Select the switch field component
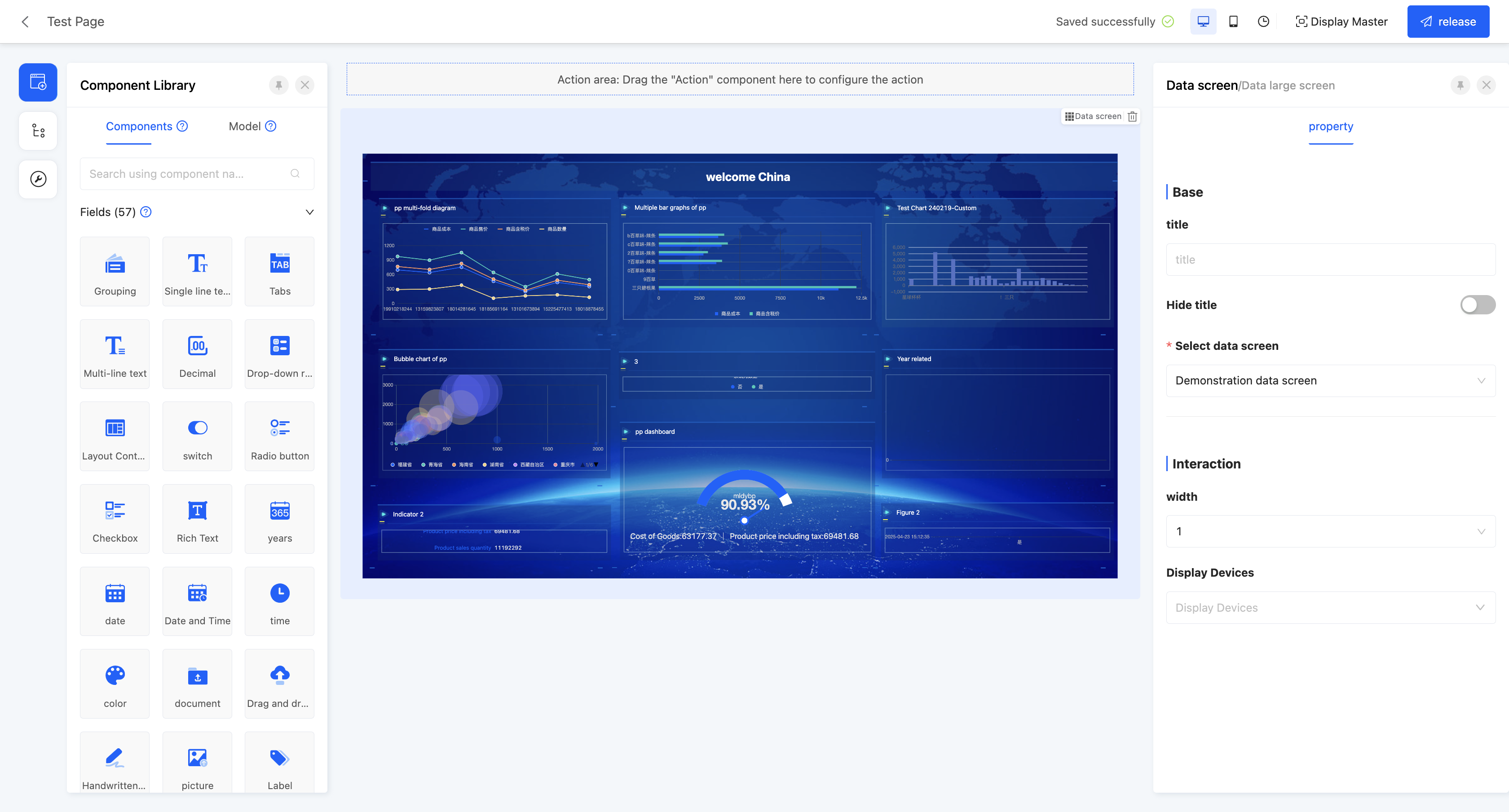 pos(198,437)
